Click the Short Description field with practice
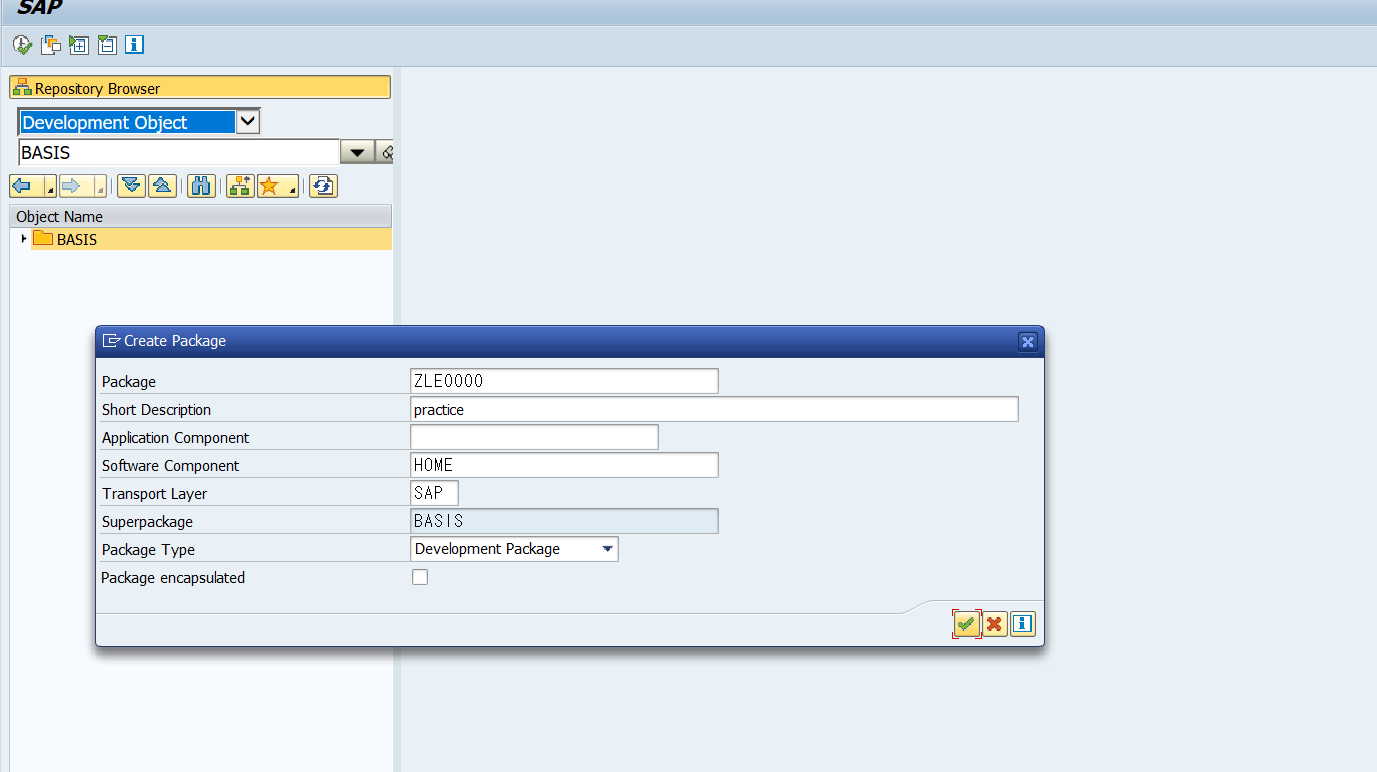This screenshot has height=772, width=1377. [x=714, y=409]
